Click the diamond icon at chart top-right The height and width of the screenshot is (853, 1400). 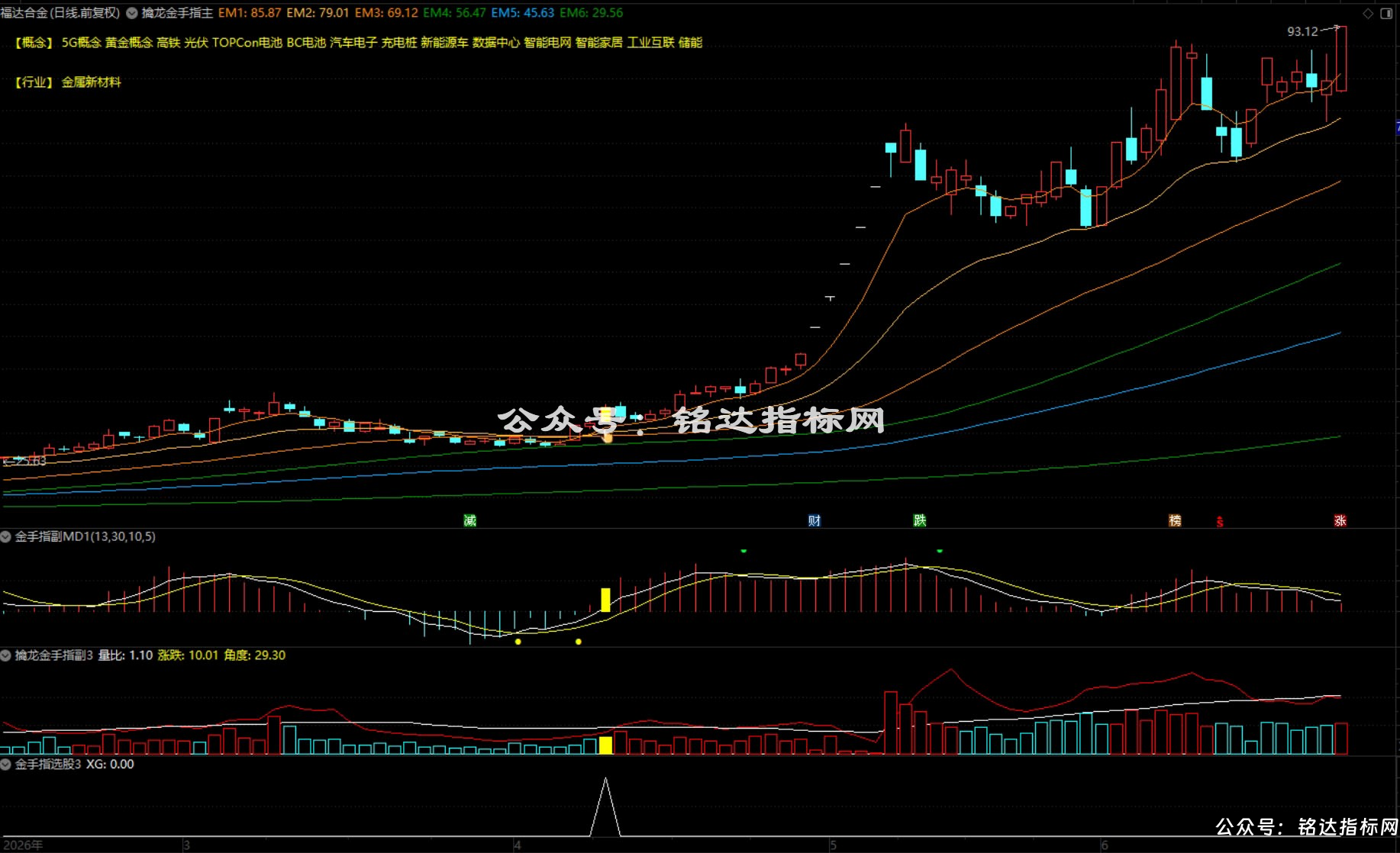(x=1368, y=14)
